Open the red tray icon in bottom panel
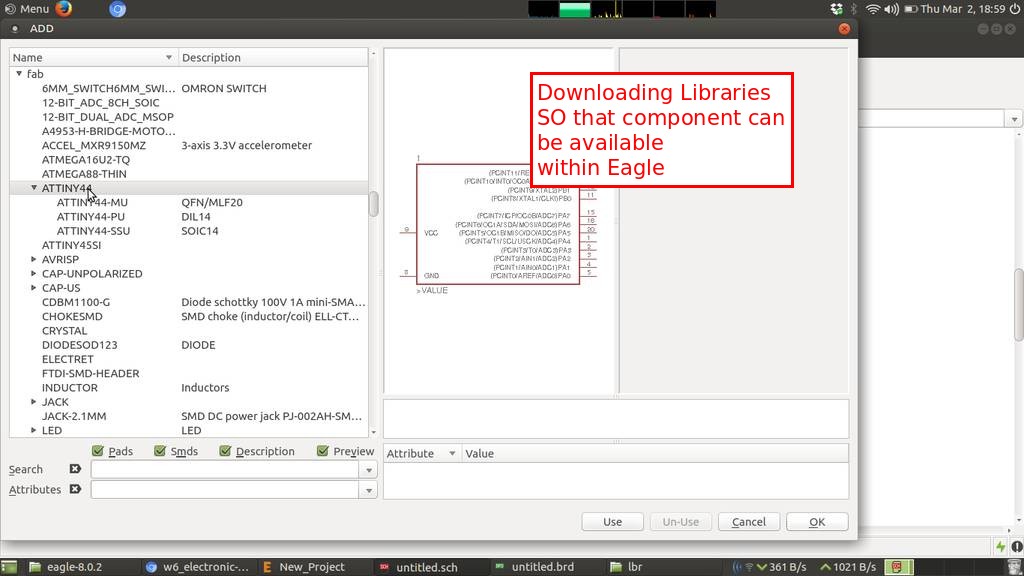 click(x=897, y=567)
